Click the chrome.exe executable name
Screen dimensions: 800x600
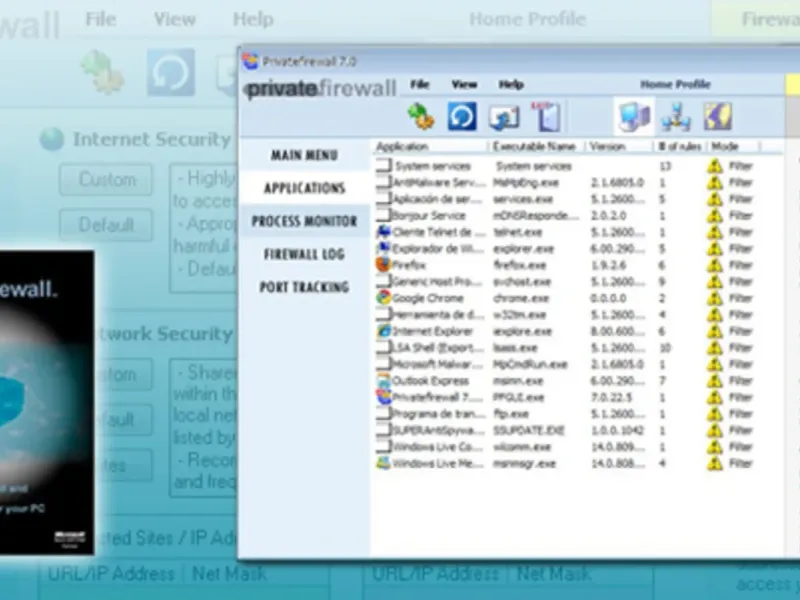(521, 298)
